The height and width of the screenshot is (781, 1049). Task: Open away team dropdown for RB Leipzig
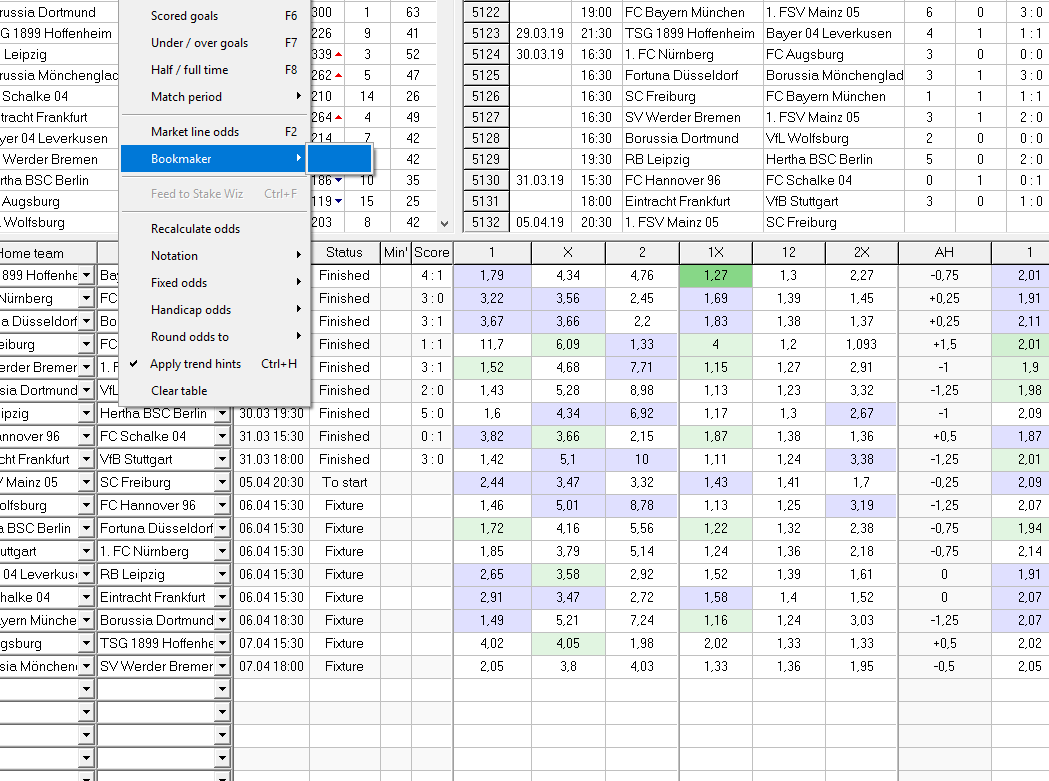coord(223,574)
